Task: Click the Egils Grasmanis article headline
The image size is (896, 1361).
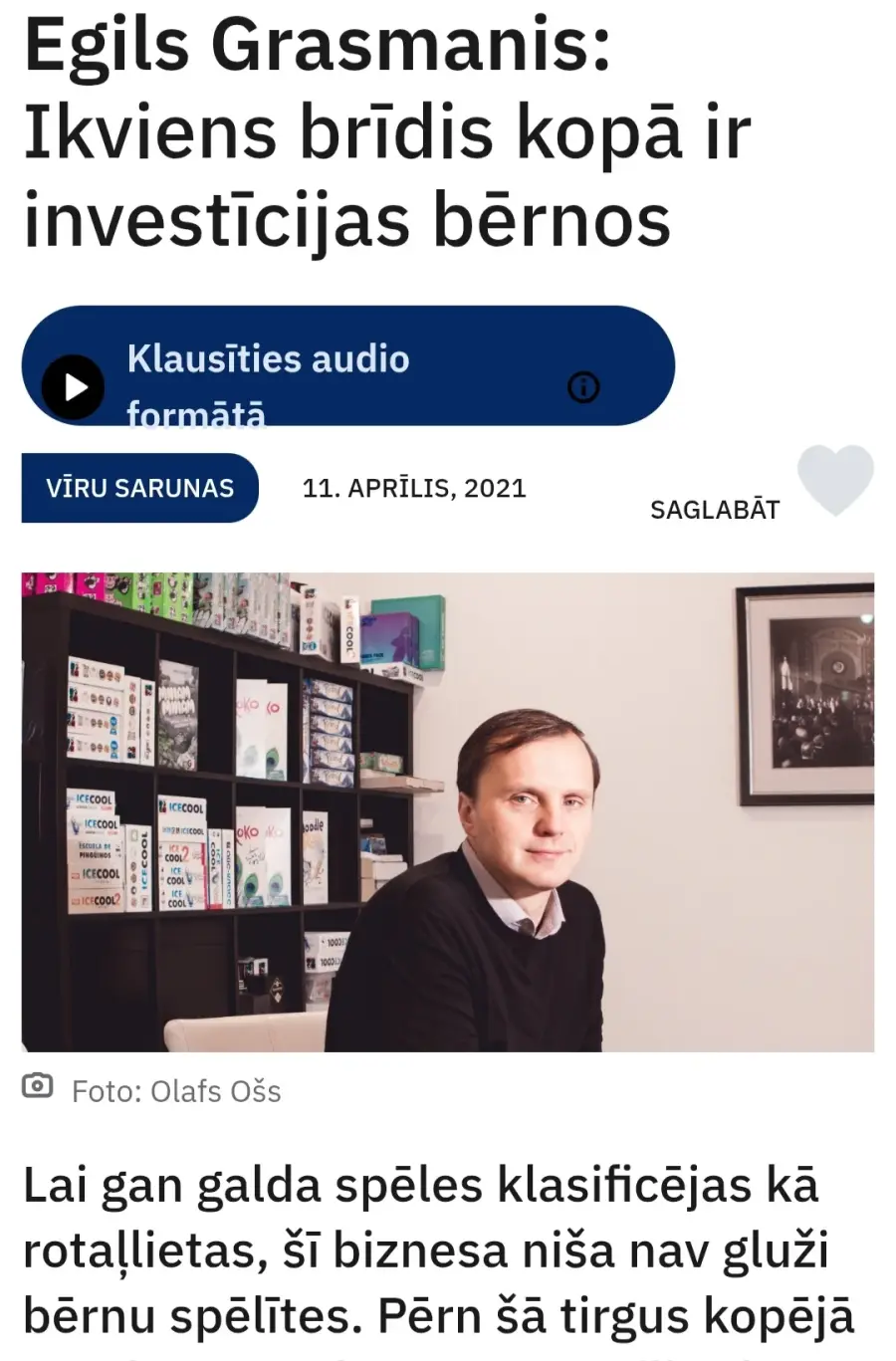Action: click(387, 132)
